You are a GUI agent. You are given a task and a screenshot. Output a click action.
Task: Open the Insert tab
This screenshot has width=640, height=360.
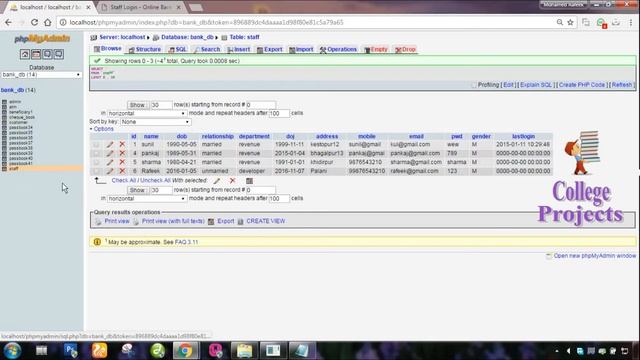tap(239, 49)
